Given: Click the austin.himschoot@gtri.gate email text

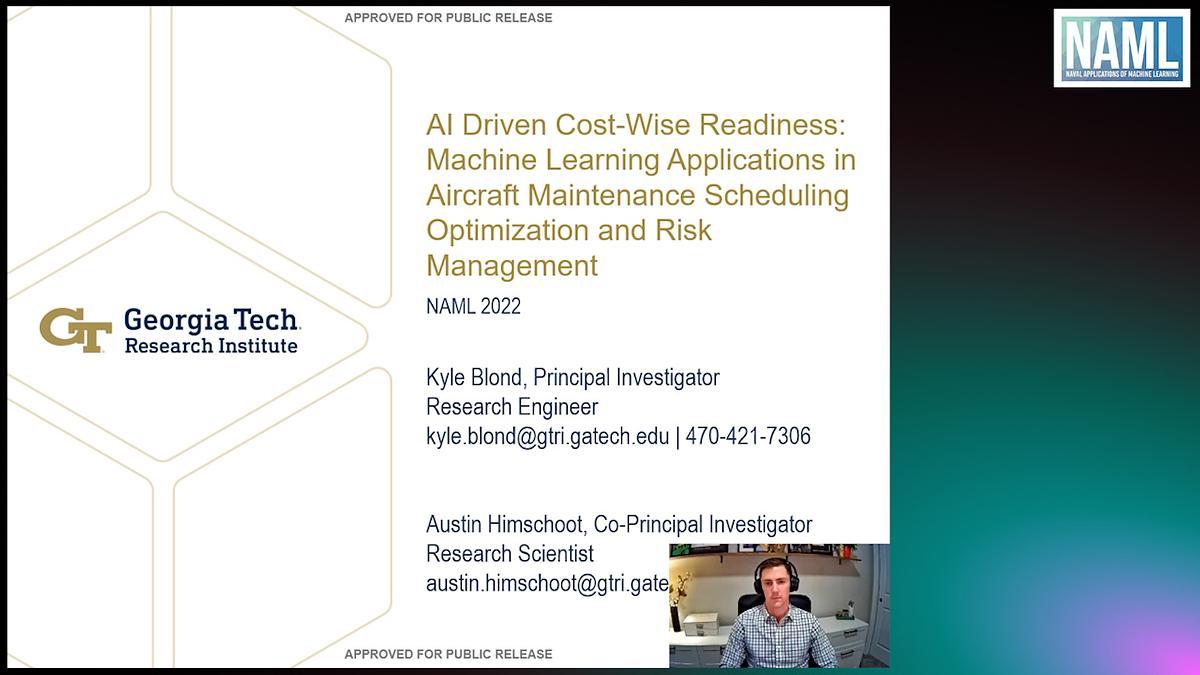Looking at the screenshot, I should (x=547, y=584).
